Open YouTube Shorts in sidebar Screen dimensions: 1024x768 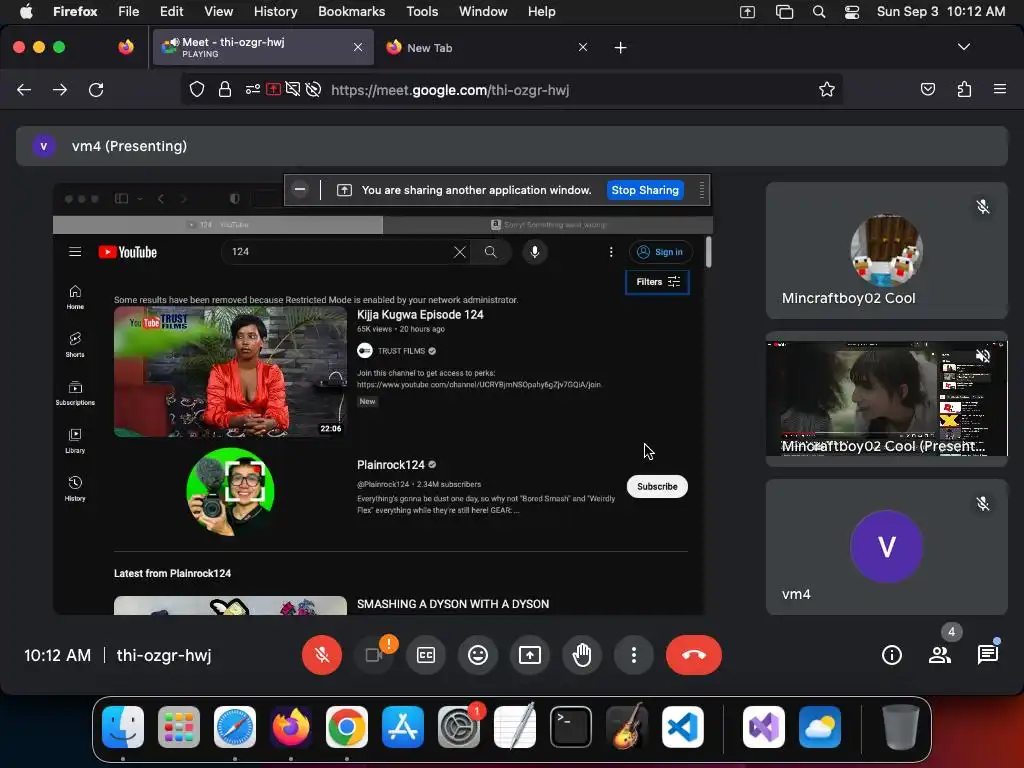click(x=75, y=345)
